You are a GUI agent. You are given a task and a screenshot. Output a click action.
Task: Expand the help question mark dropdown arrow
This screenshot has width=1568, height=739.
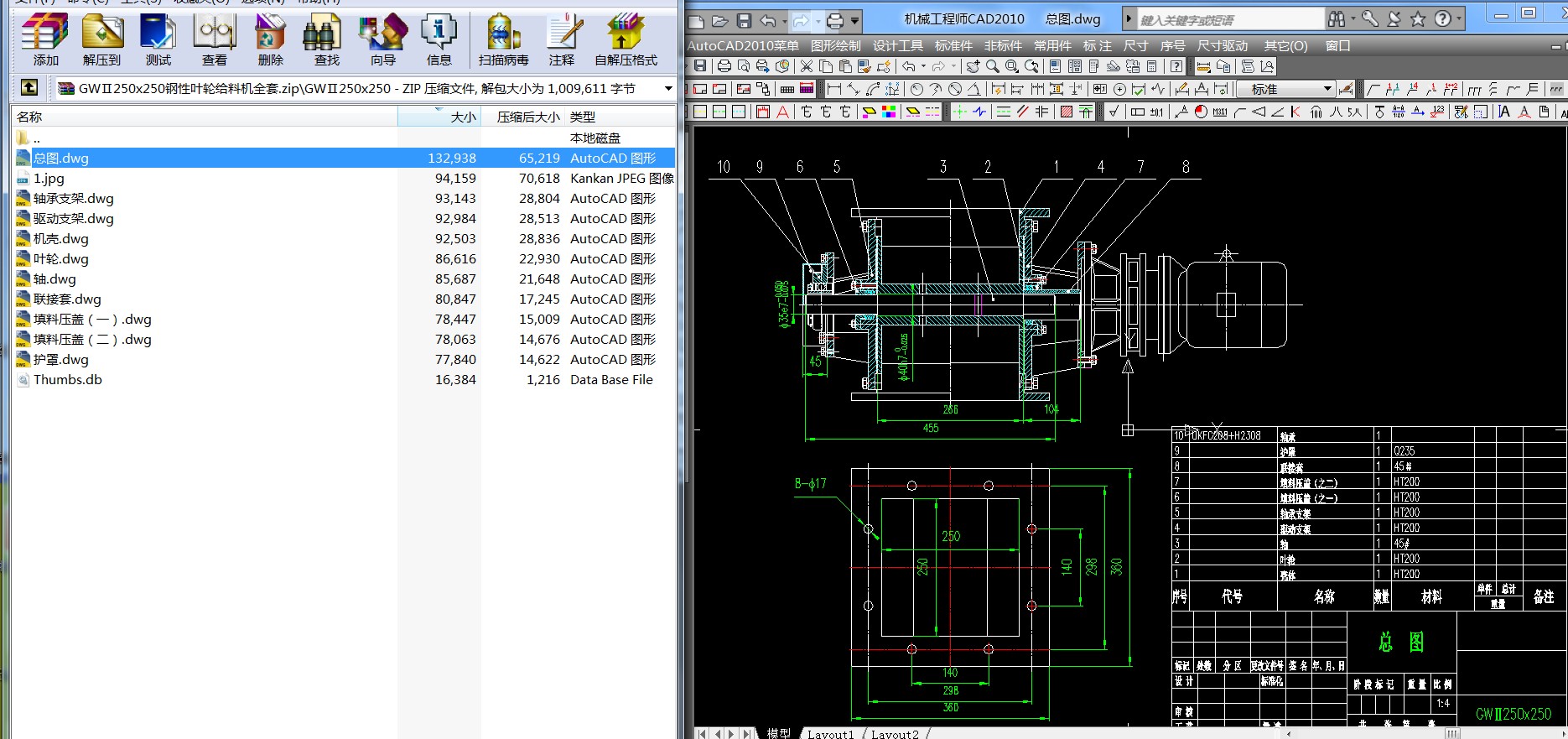pos(1460,18)
